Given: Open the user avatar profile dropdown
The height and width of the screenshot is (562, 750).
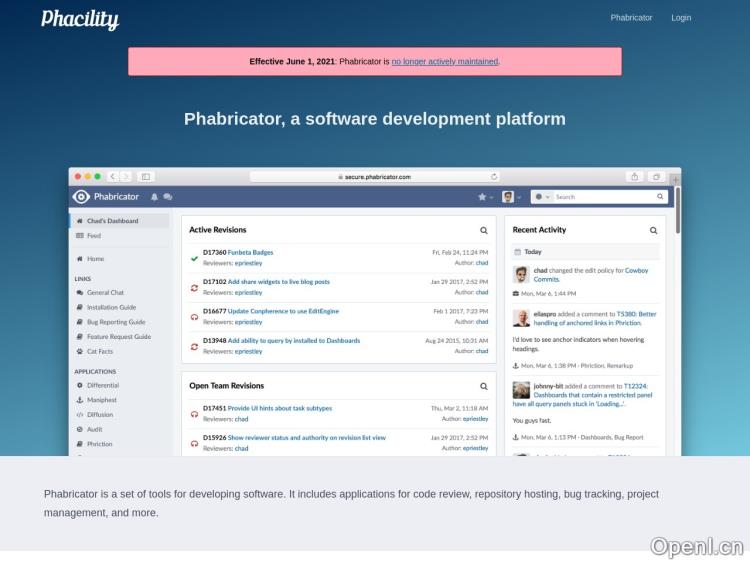Looking at the screenshot, I should 511,197.
